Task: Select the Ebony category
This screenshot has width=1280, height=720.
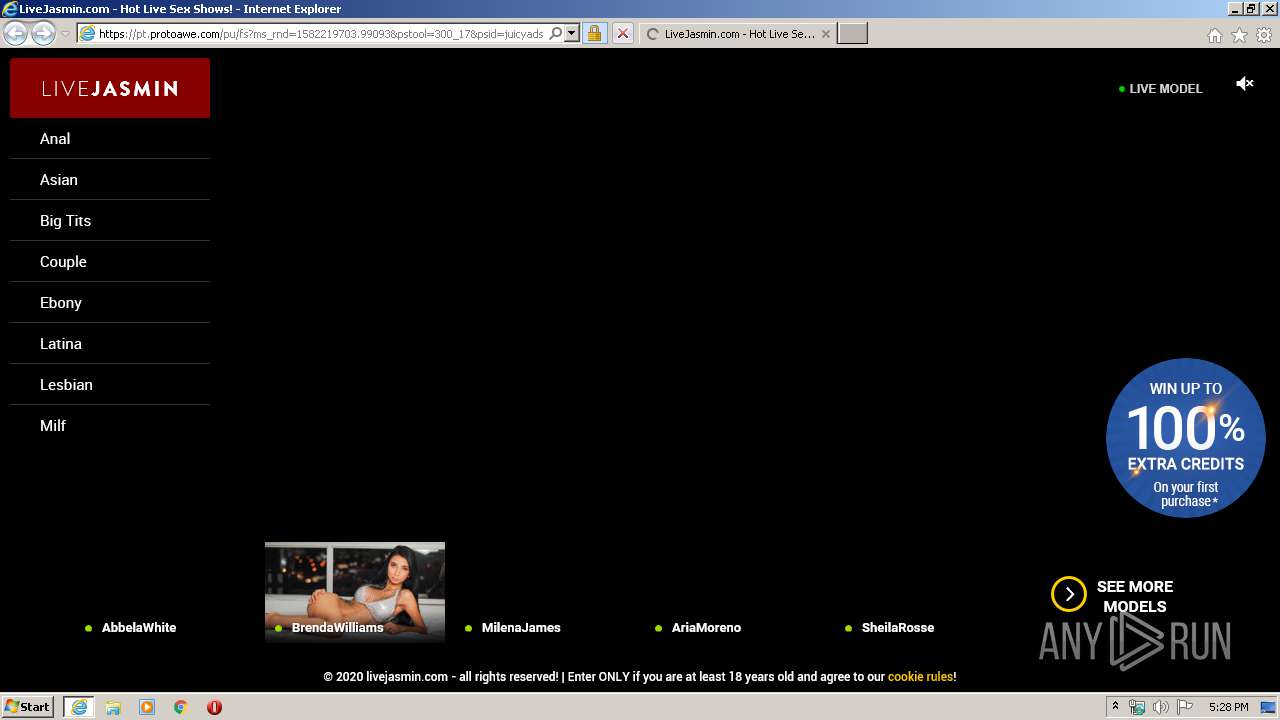Action: 110,303
